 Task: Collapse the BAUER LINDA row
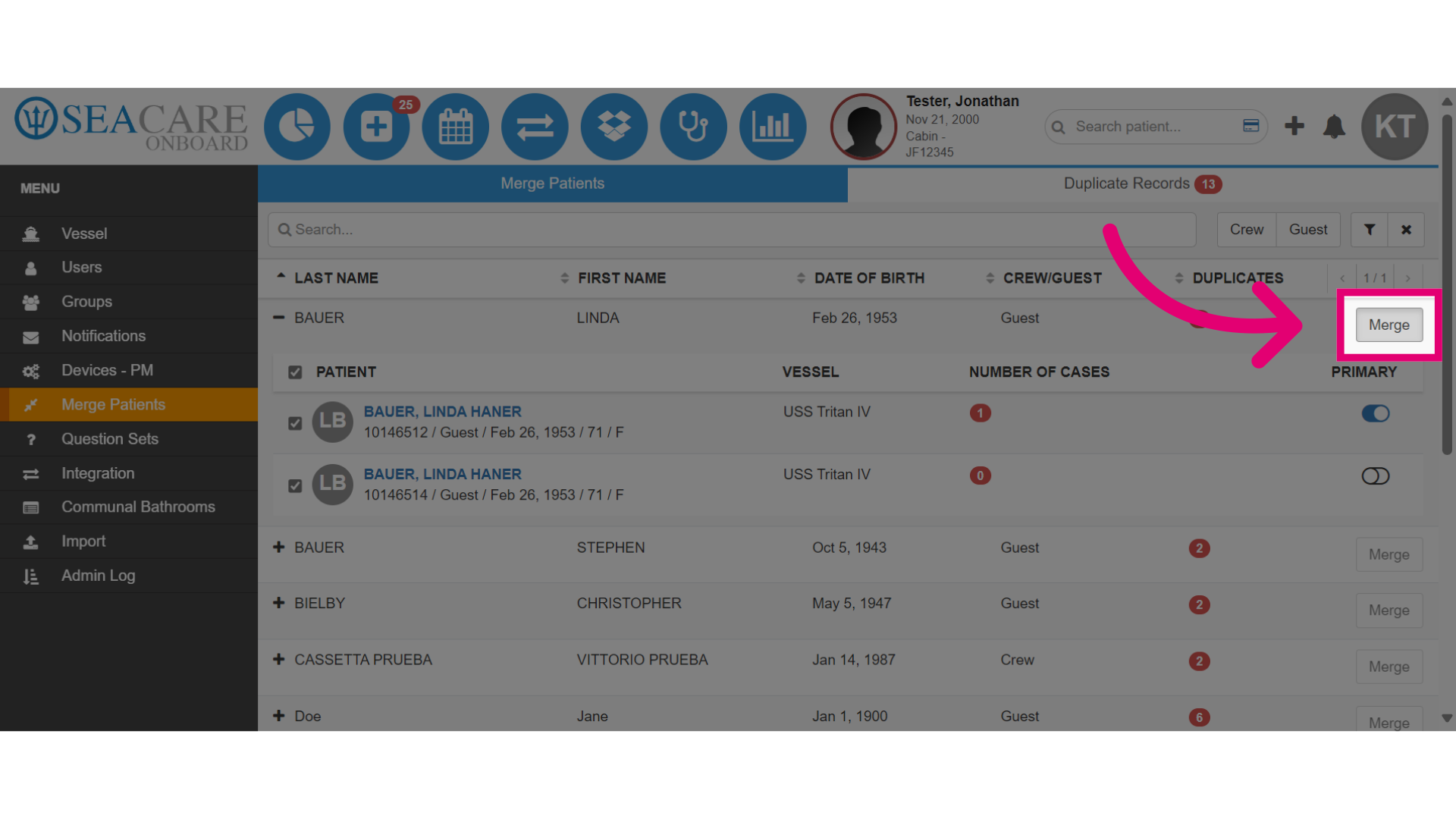(279, 318)
